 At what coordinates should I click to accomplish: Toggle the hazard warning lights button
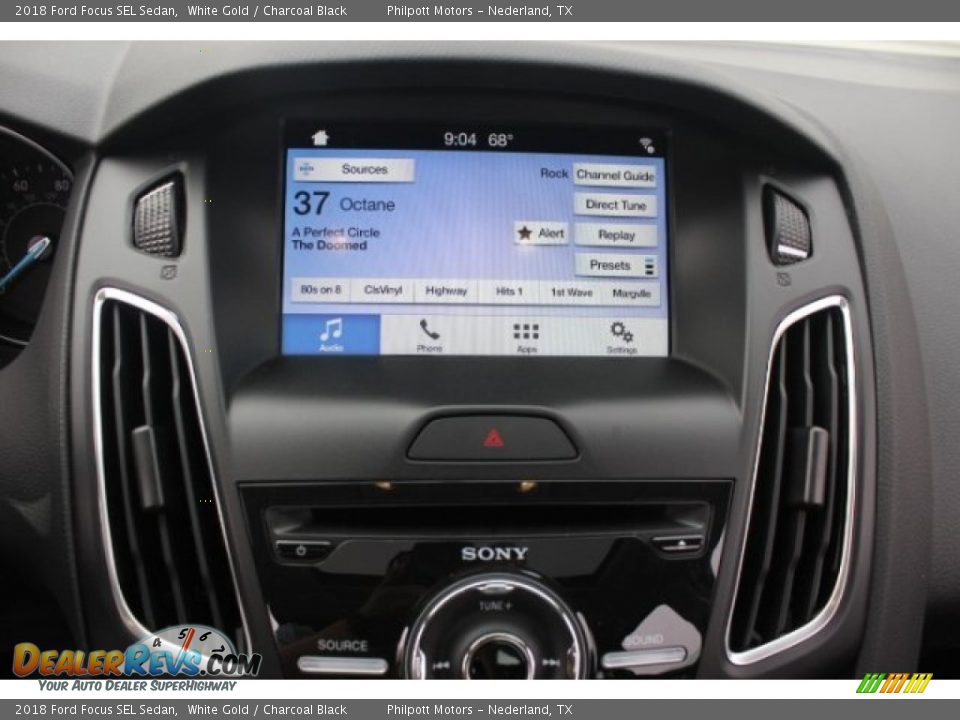click(491, 435)
